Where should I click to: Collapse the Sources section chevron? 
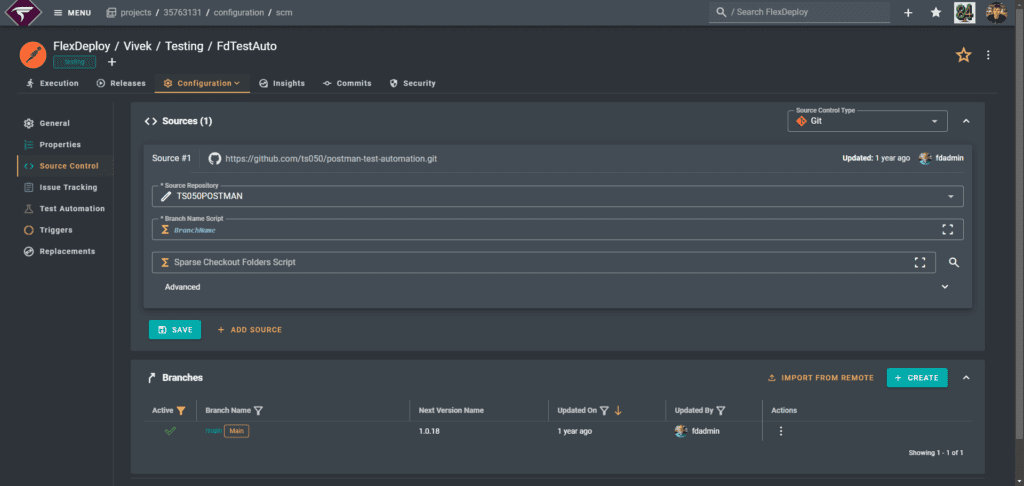pos(966,122)
